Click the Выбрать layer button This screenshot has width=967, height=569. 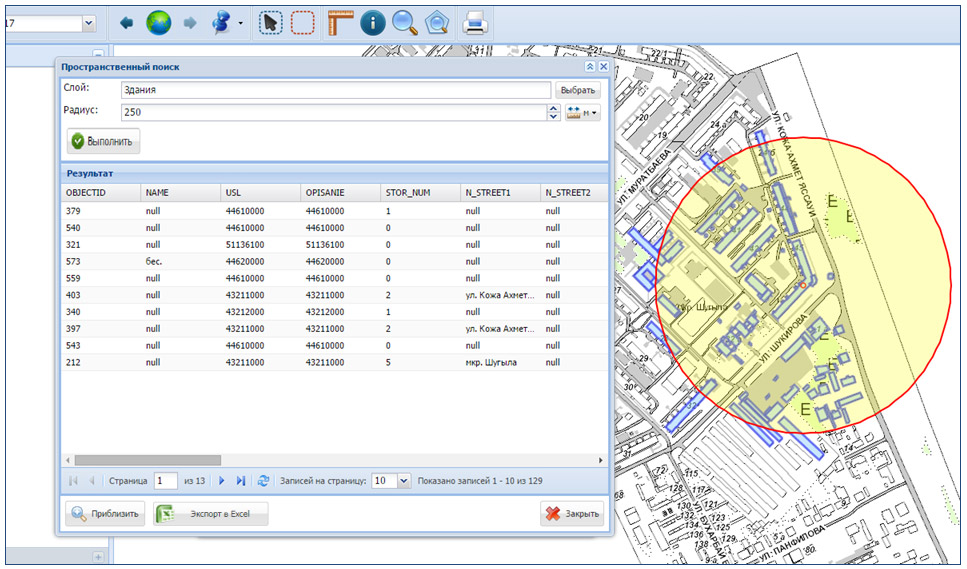[x=579, y=90]
